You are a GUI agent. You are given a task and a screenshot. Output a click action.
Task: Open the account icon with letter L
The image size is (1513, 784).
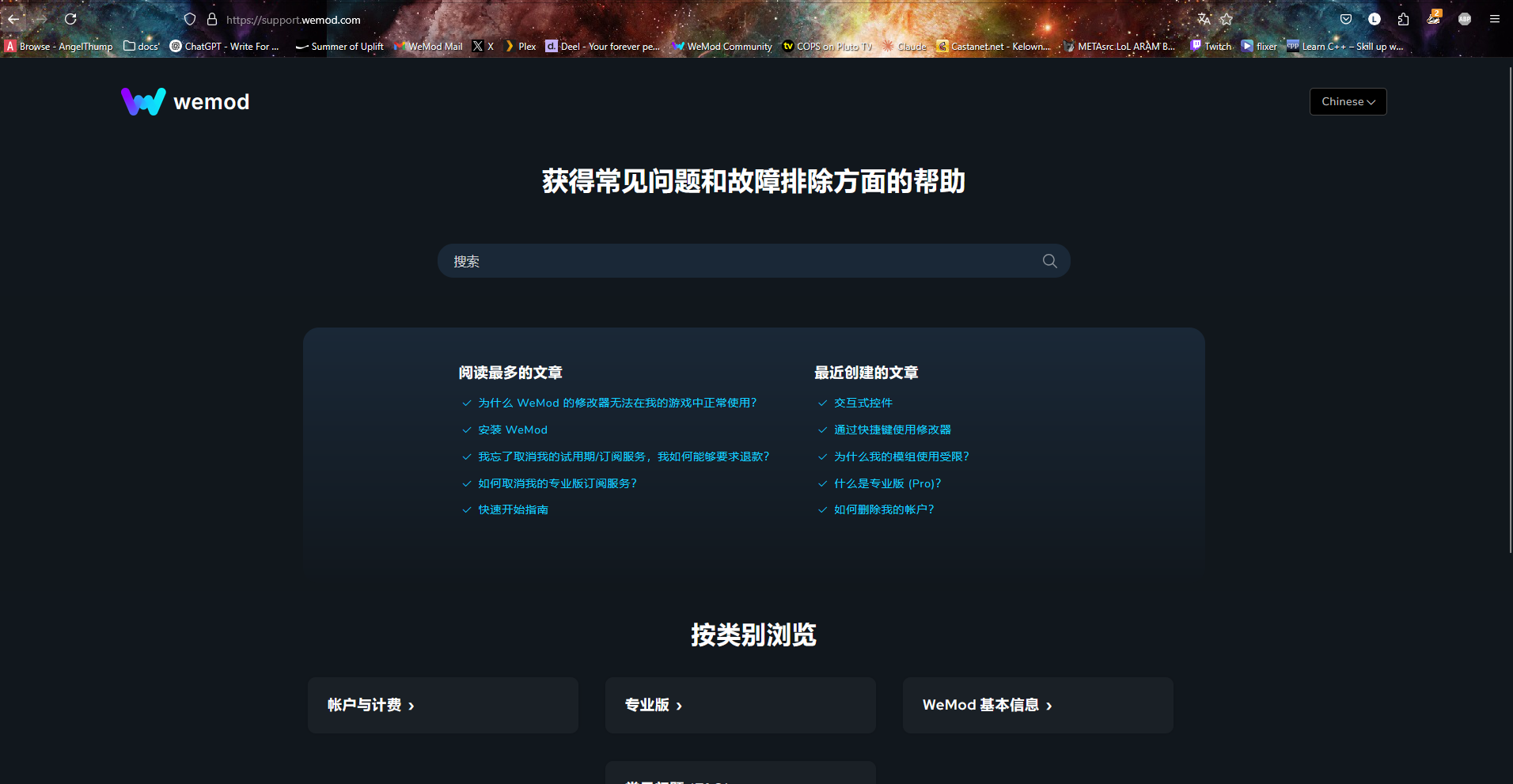tap(1375, 19)
